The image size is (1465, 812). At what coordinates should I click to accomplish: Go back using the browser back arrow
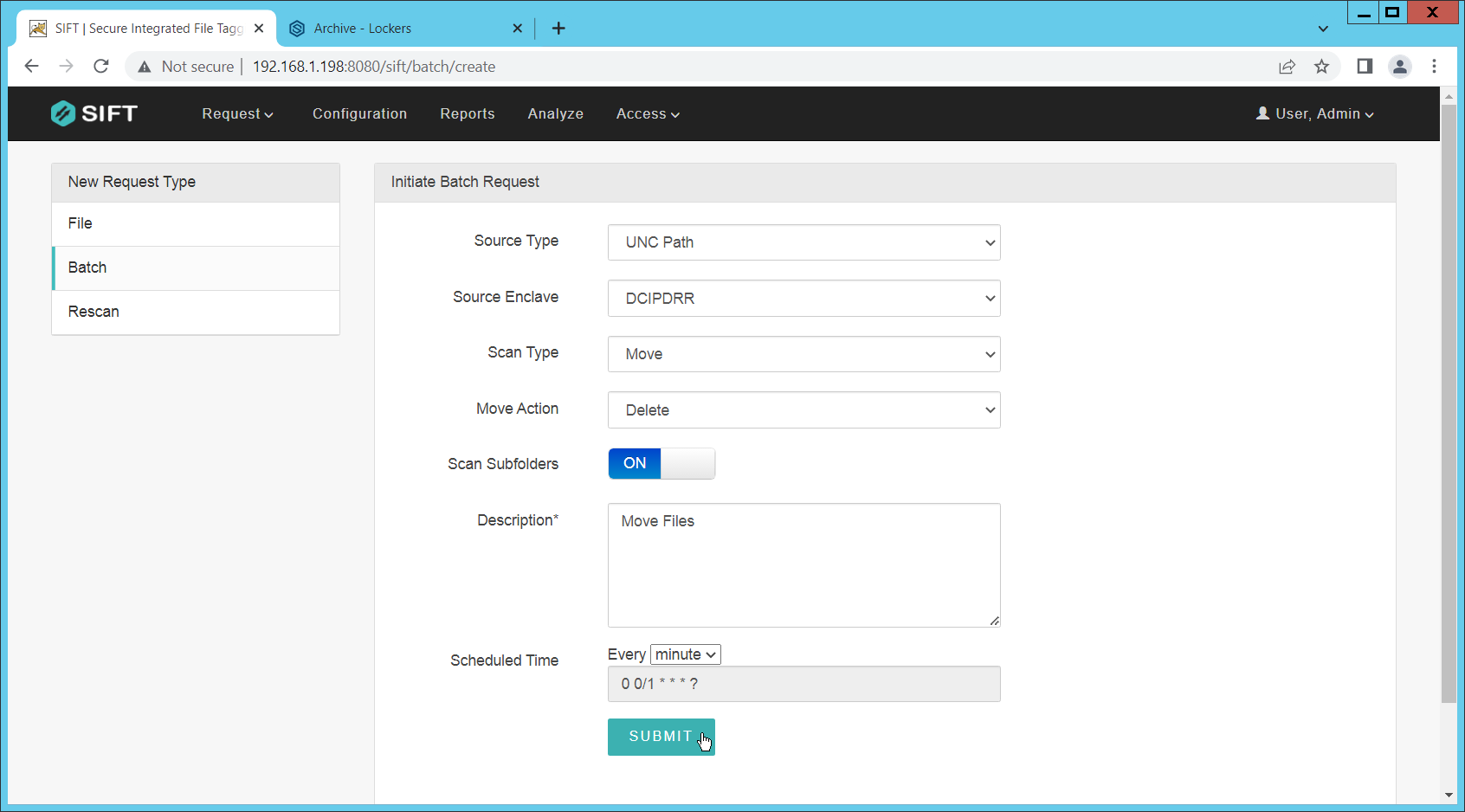(32, 67)
